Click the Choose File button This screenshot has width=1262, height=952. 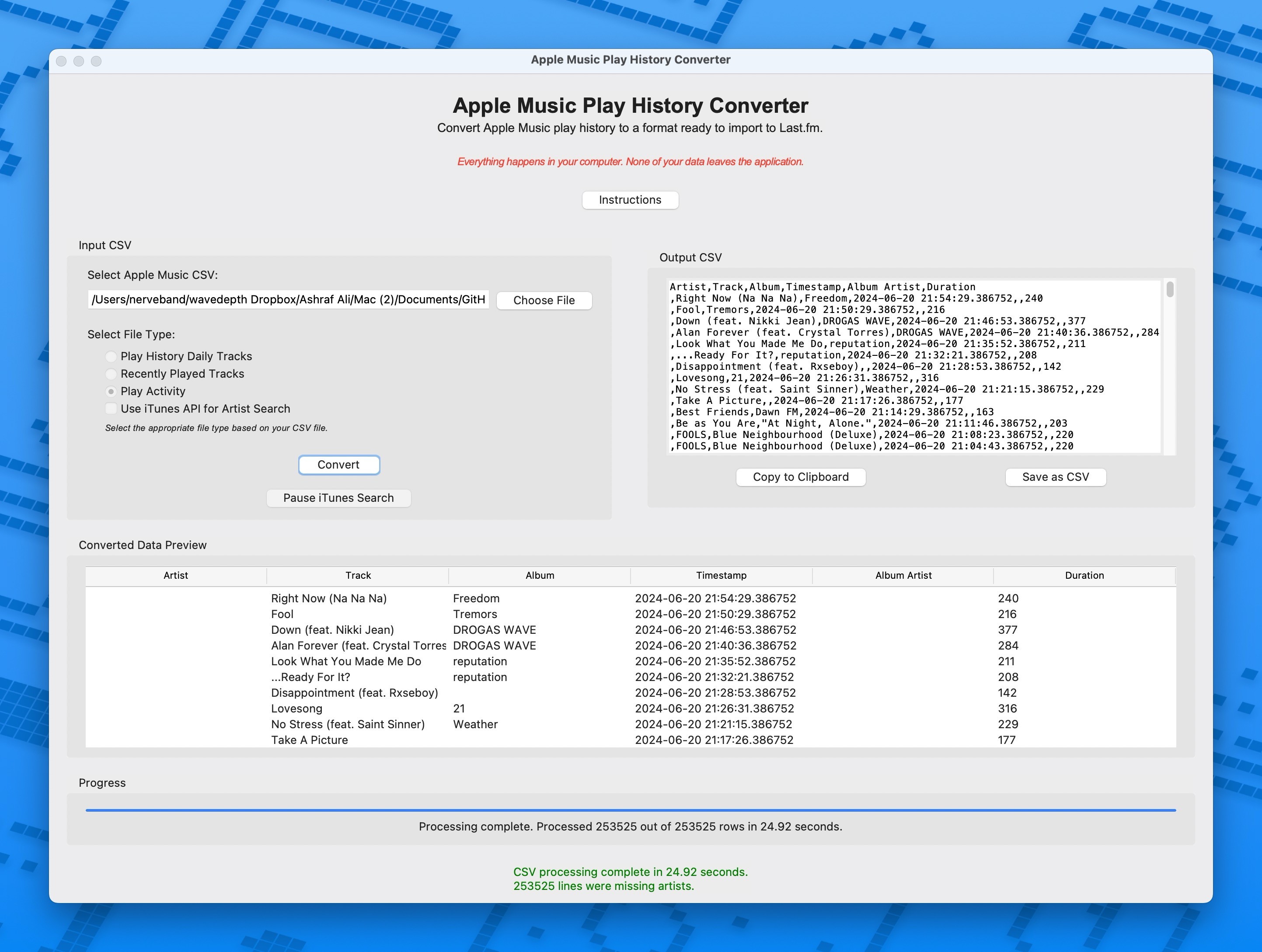546,298
